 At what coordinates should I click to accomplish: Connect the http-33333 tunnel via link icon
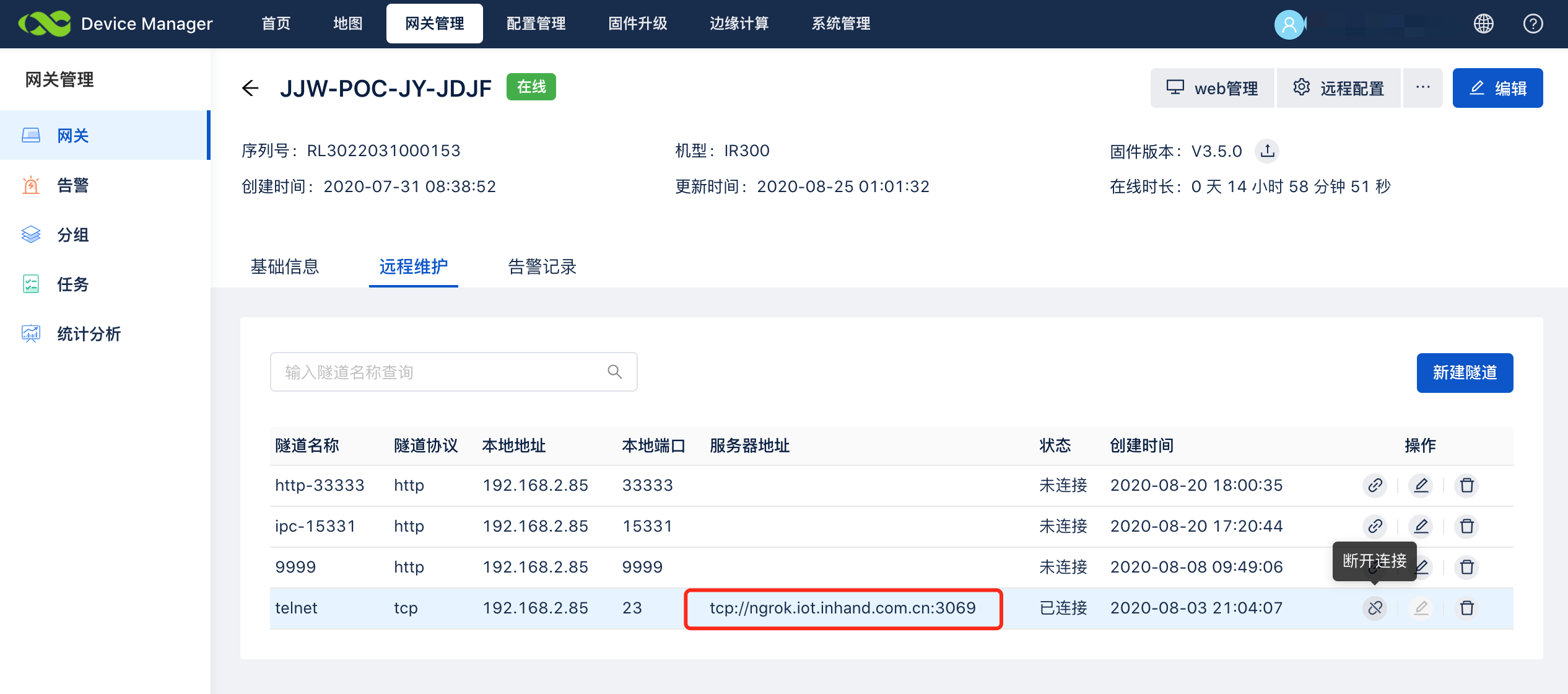[x=1375, y=485]
